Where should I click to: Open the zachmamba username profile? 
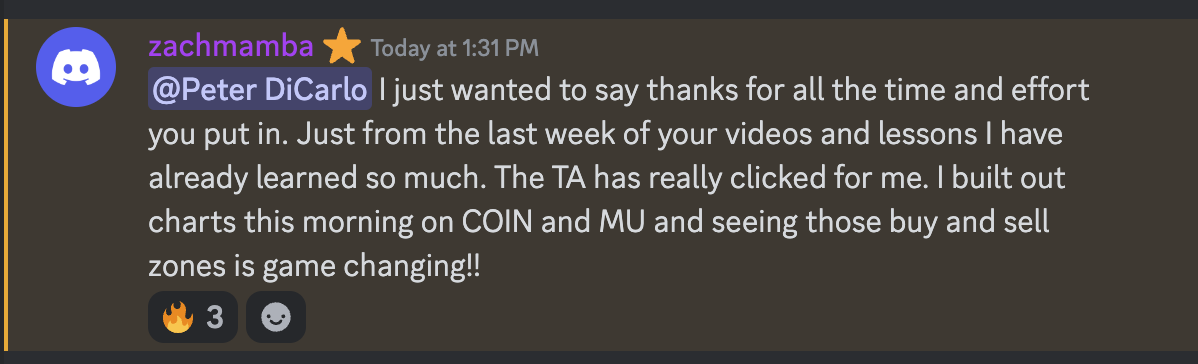pyautogui.click(x=231, y=47)
